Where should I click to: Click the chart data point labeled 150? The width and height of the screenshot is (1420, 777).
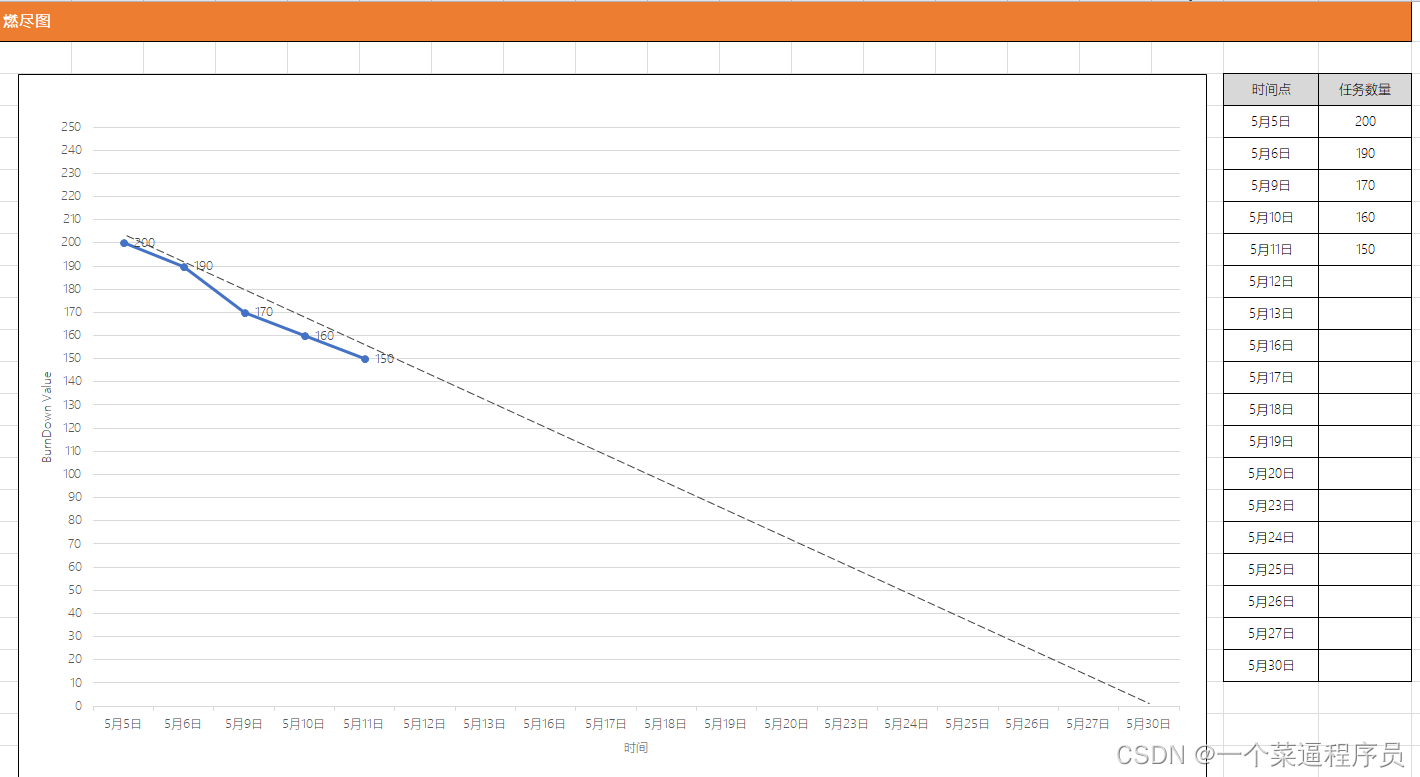click(x=365, y=359)
